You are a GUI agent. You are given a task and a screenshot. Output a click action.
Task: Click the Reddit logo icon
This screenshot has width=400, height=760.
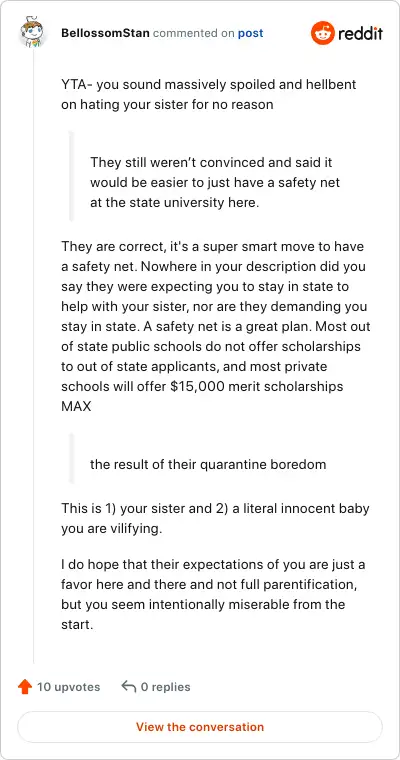pyautogui.click(x=322, y=33)
